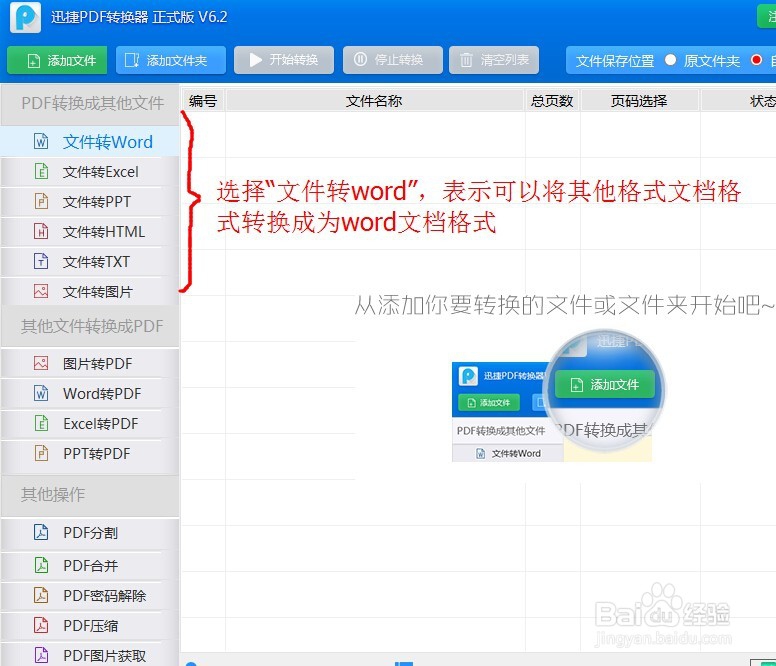Click the PDF icon beside PDF分割
The width and height of the screenshot is (776, 666).
coord(41,532)
